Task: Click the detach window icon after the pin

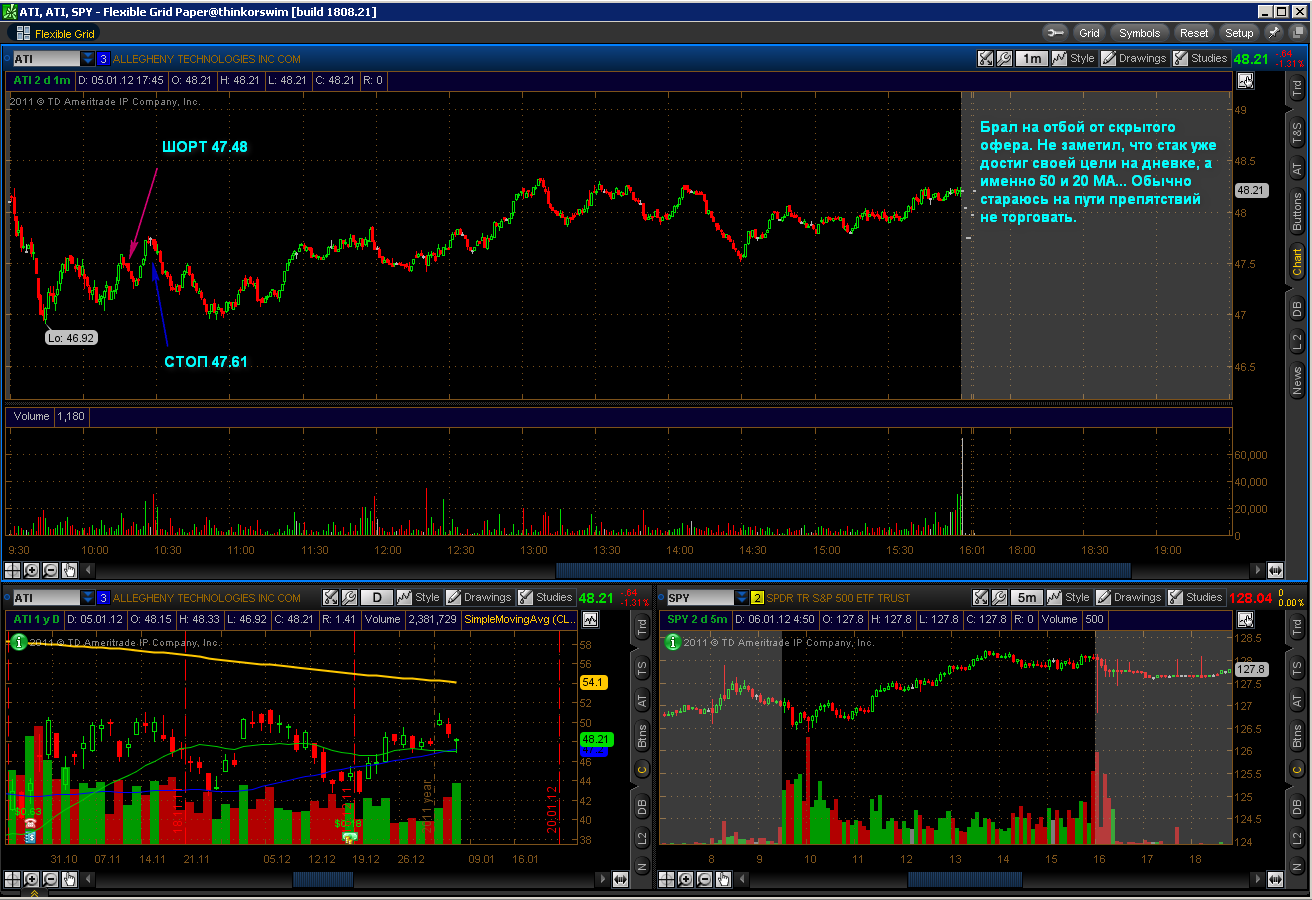Action: [1296, 33]
